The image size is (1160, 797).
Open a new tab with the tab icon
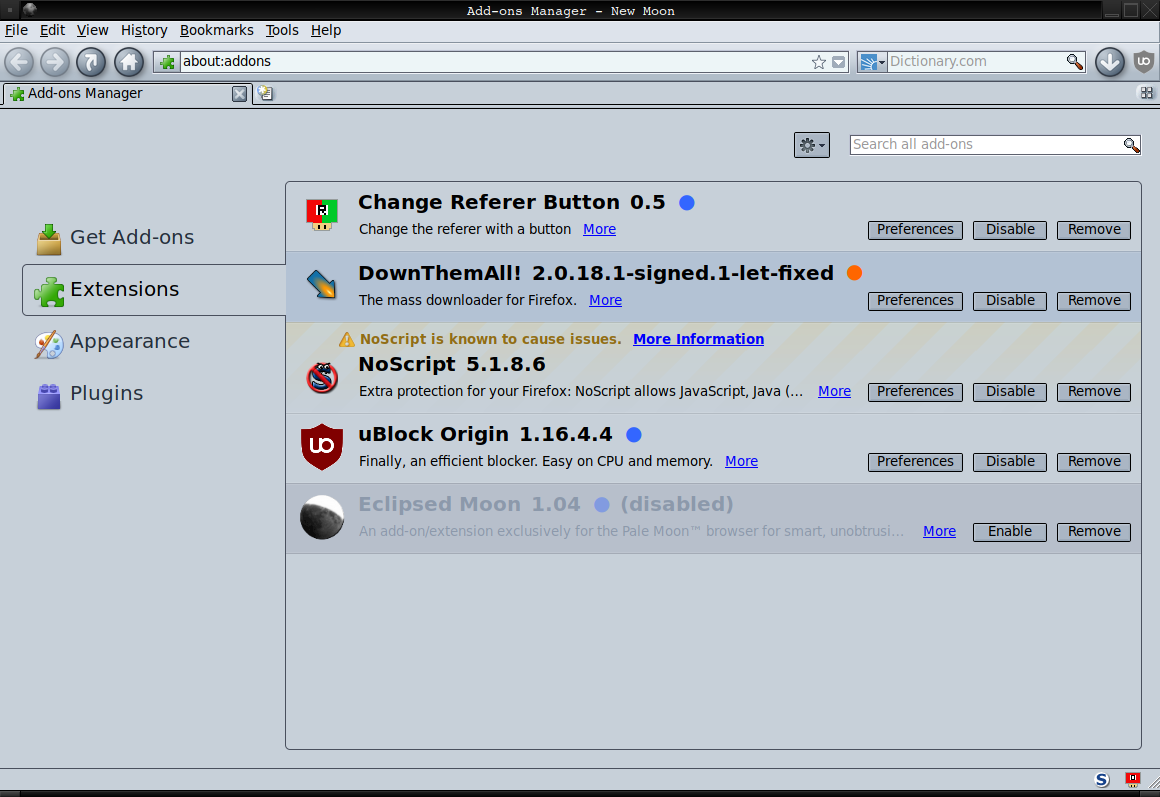pyautogui.click(x=265, y=94)
